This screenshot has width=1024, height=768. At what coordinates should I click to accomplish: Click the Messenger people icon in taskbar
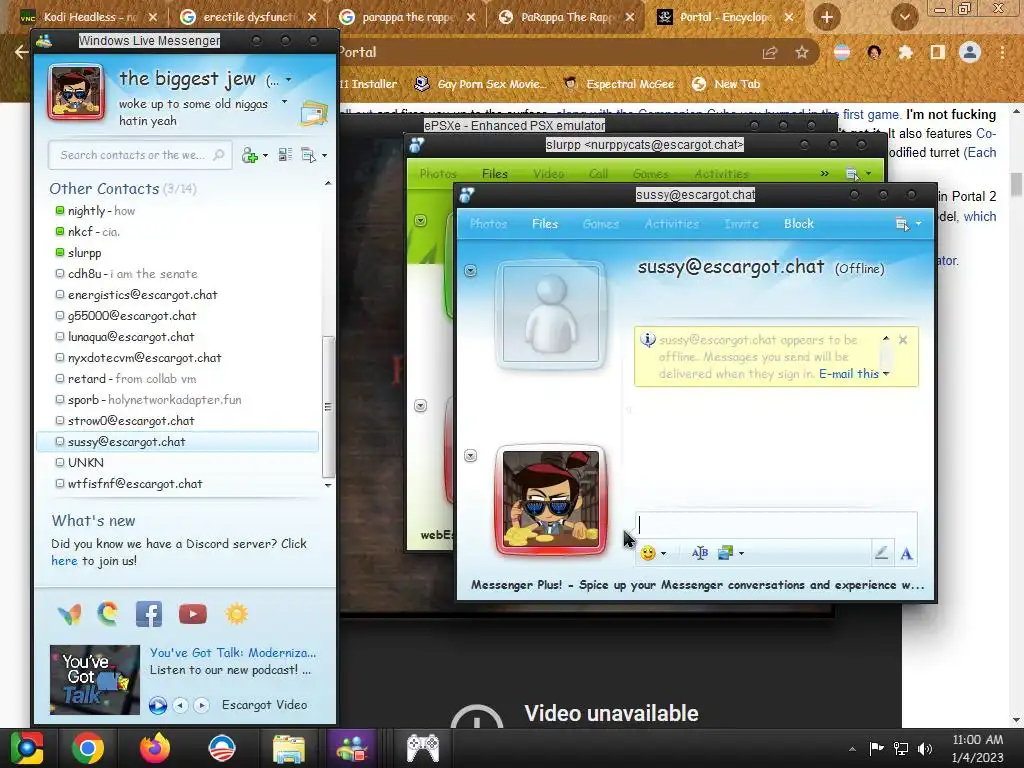point(353,748)
